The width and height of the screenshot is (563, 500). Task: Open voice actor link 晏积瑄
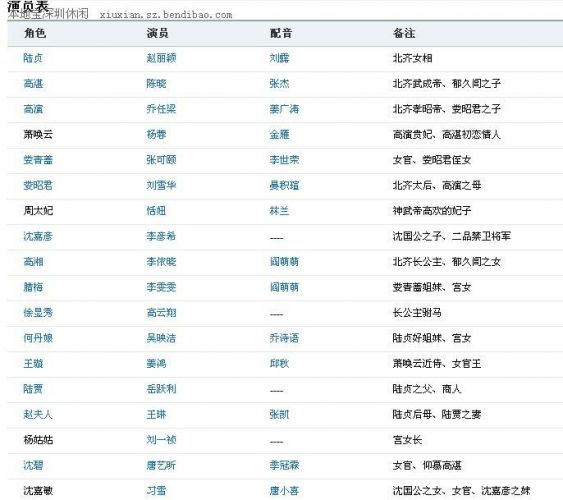click(x=284, y=186)
